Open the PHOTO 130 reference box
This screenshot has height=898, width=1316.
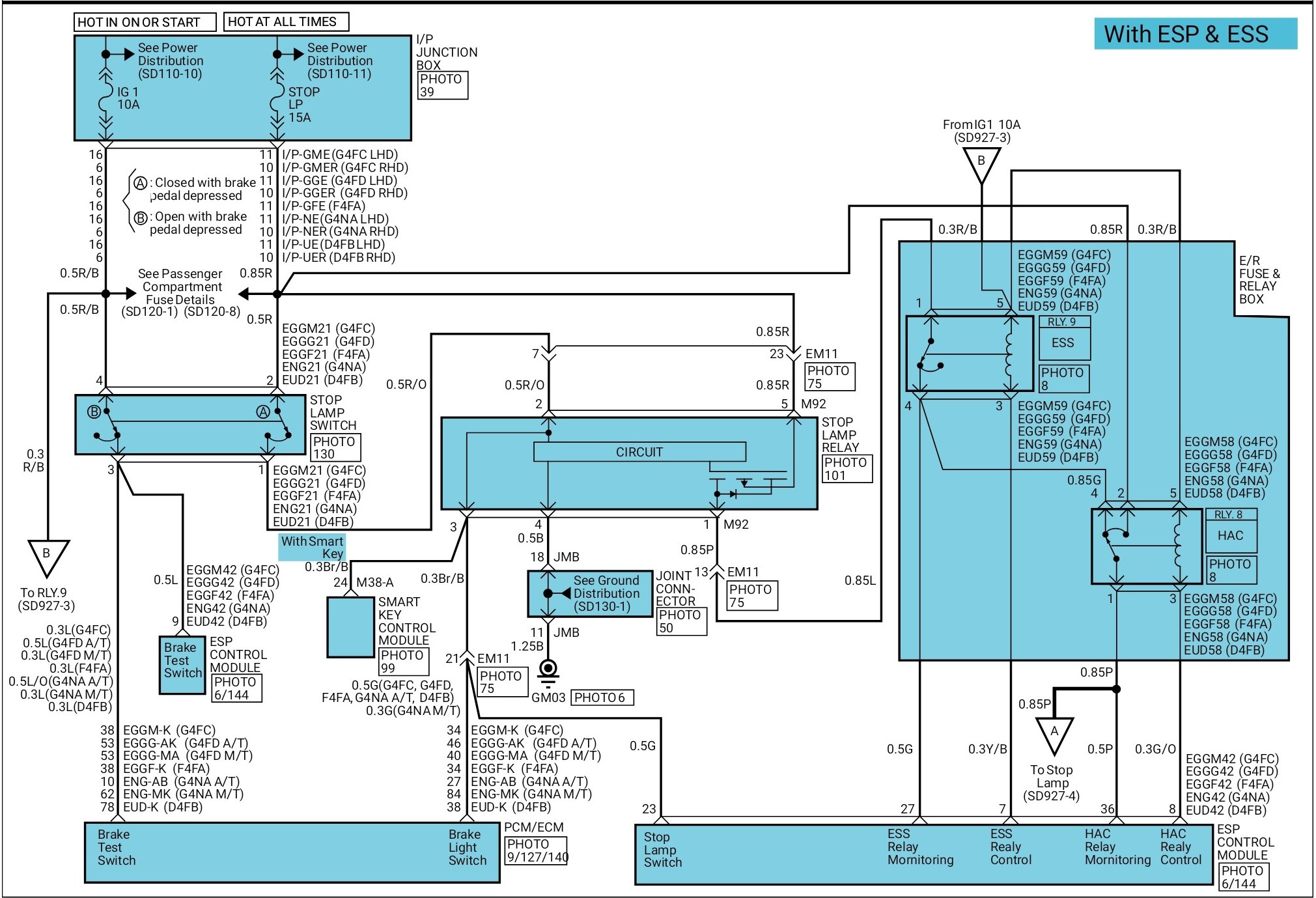point(335,447)
